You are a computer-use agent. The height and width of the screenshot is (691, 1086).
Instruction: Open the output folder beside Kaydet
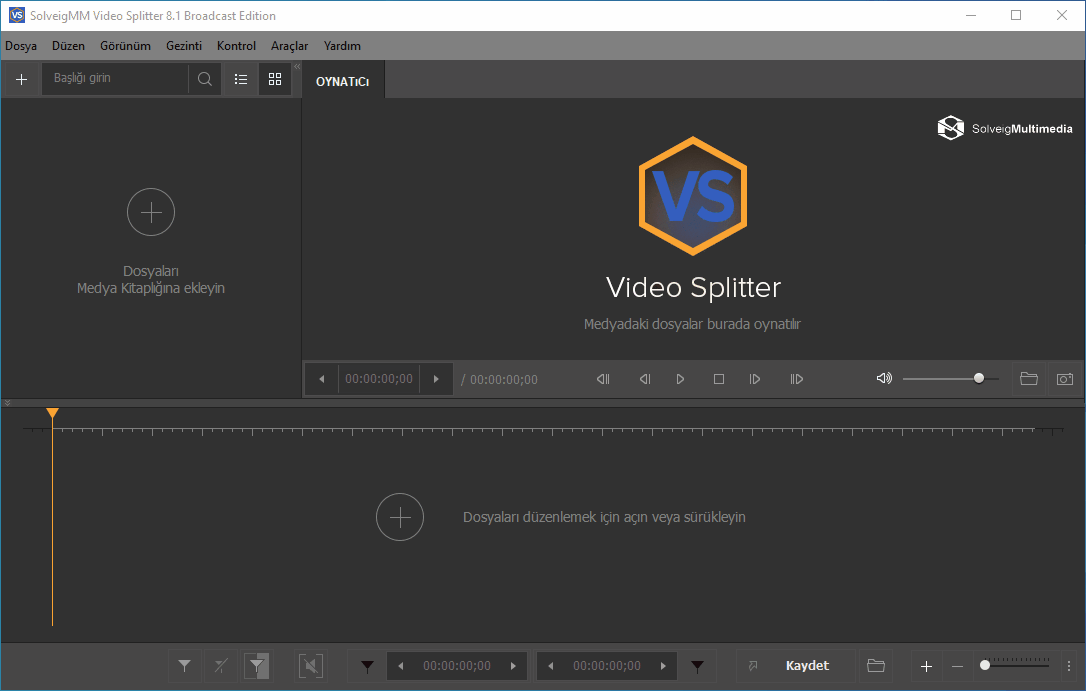point(876,666)
